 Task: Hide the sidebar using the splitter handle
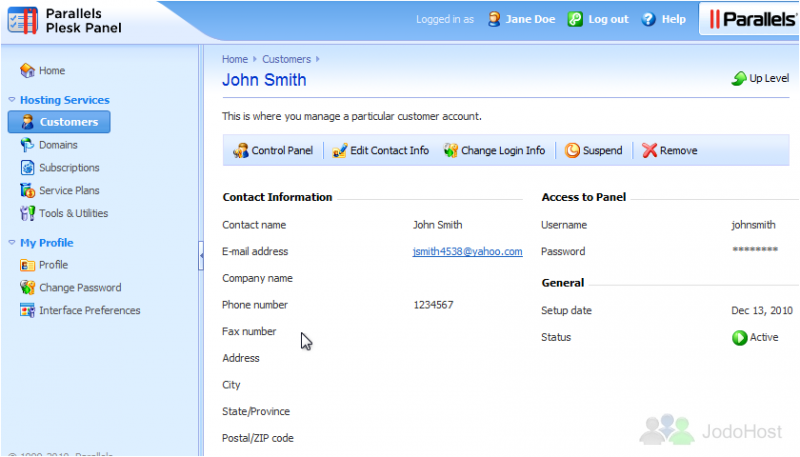pyautogui.click(x=201, y=255)
